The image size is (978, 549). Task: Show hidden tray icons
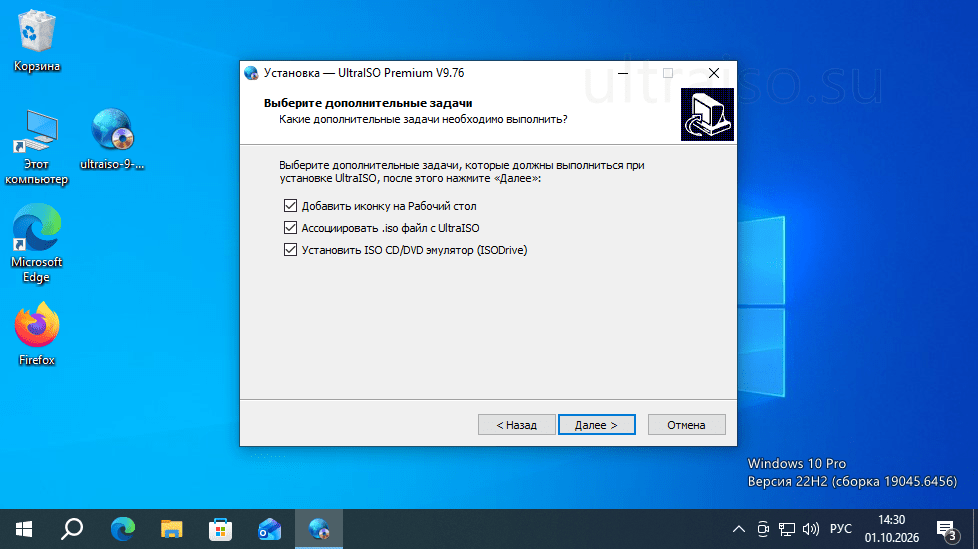(x=738, y=529)
